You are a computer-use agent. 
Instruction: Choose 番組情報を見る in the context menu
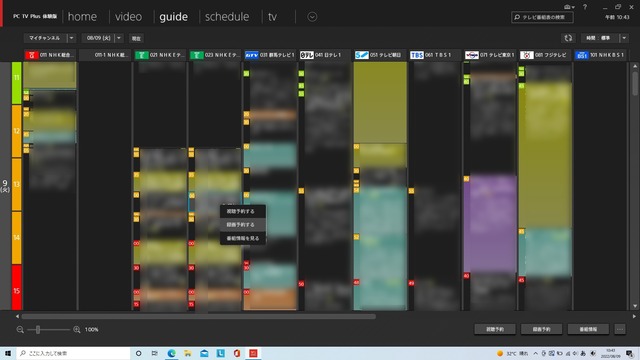tap(243, 238)
